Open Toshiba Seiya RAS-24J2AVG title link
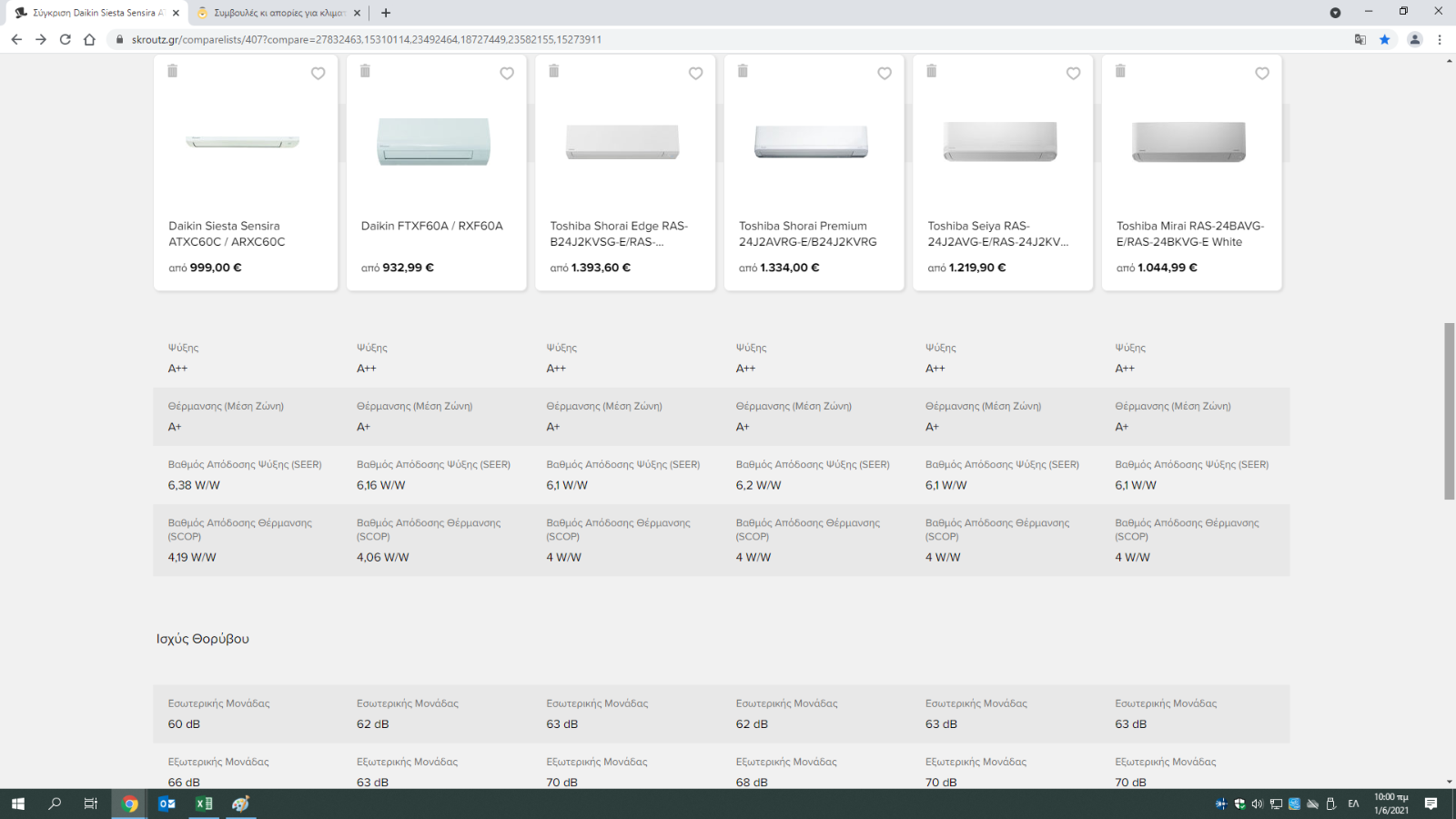The width and height of the screenshot is (1456, 819). point(998,234)
